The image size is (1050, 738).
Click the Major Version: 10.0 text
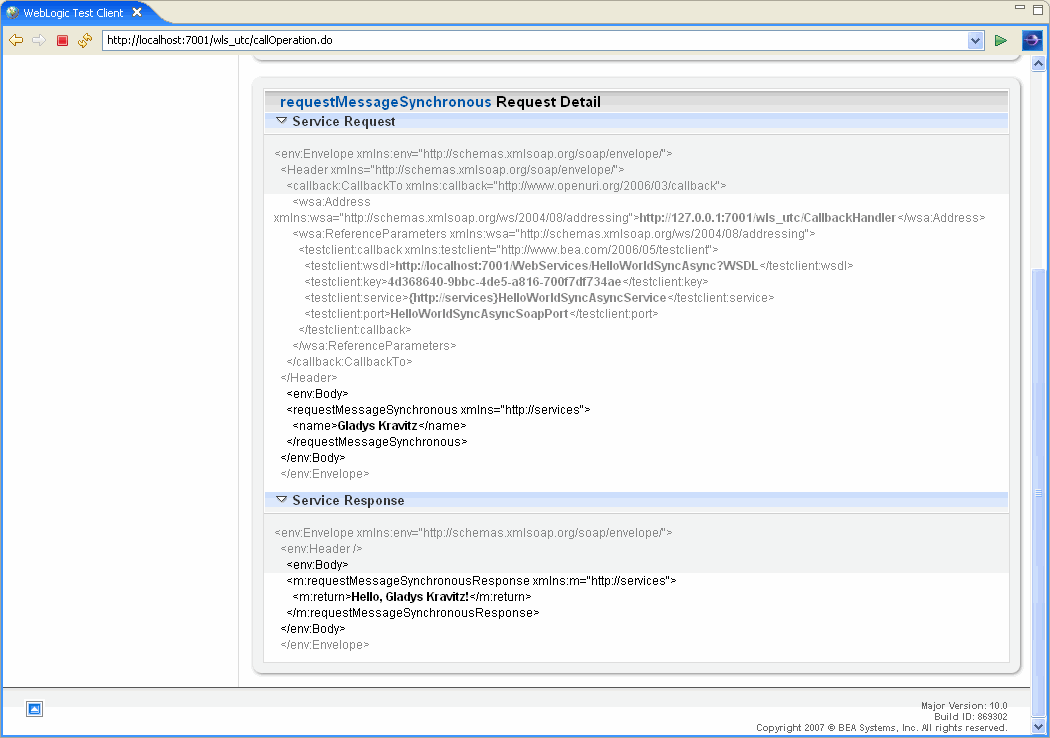click(964, 706)
